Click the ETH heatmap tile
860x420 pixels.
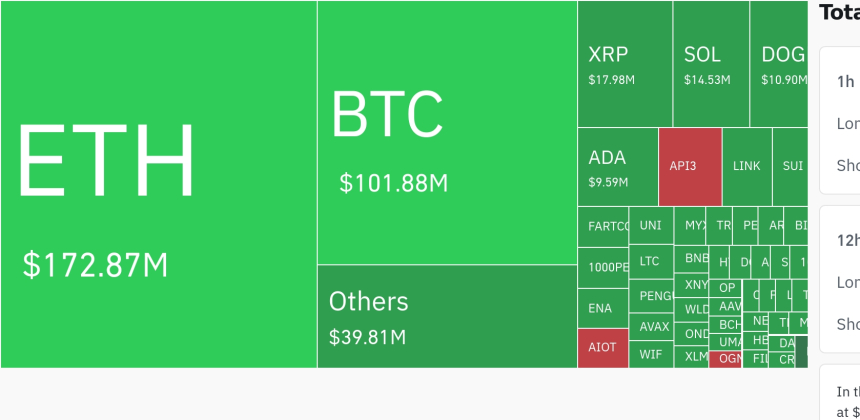click(158, 185)
